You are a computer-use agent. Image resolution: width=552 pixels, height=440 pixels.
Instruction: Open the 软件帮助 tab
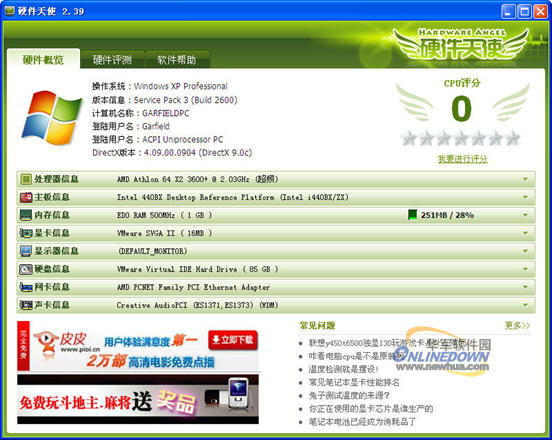pos(177,60)
